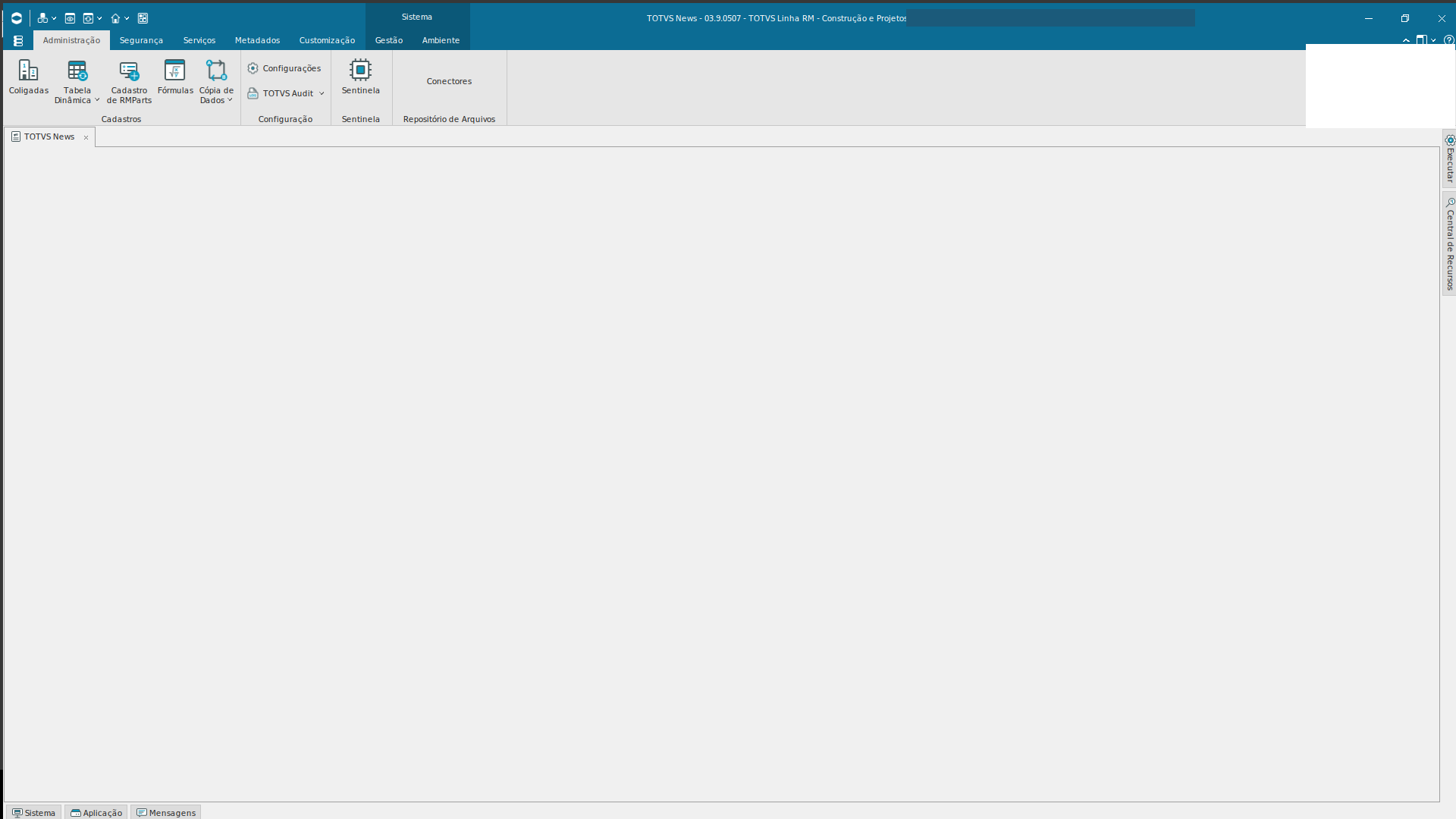This screenshot has width=1456, height=819.
Task: Open the Metadados ribbon tab
Action: 257,40
